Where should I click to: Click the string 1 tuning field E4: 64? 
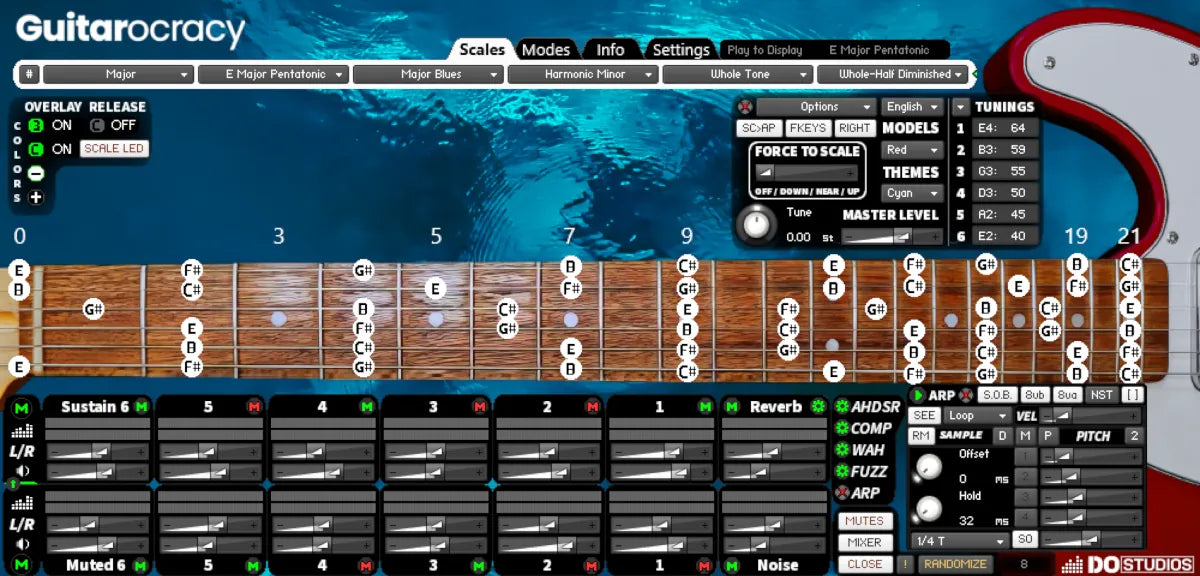(x=1005, y=128)
